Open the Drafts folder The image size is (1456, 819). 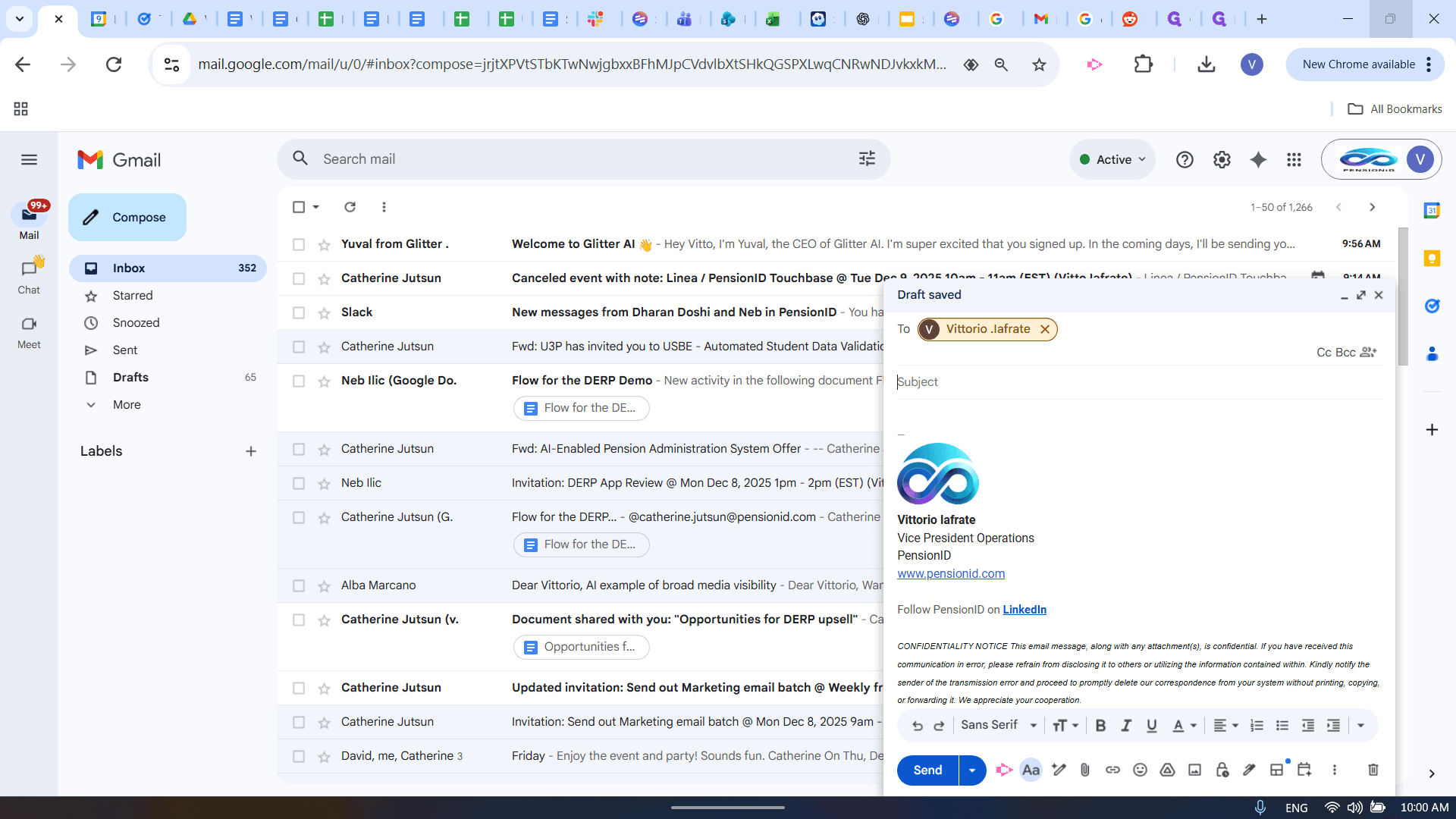click(130, 378)
